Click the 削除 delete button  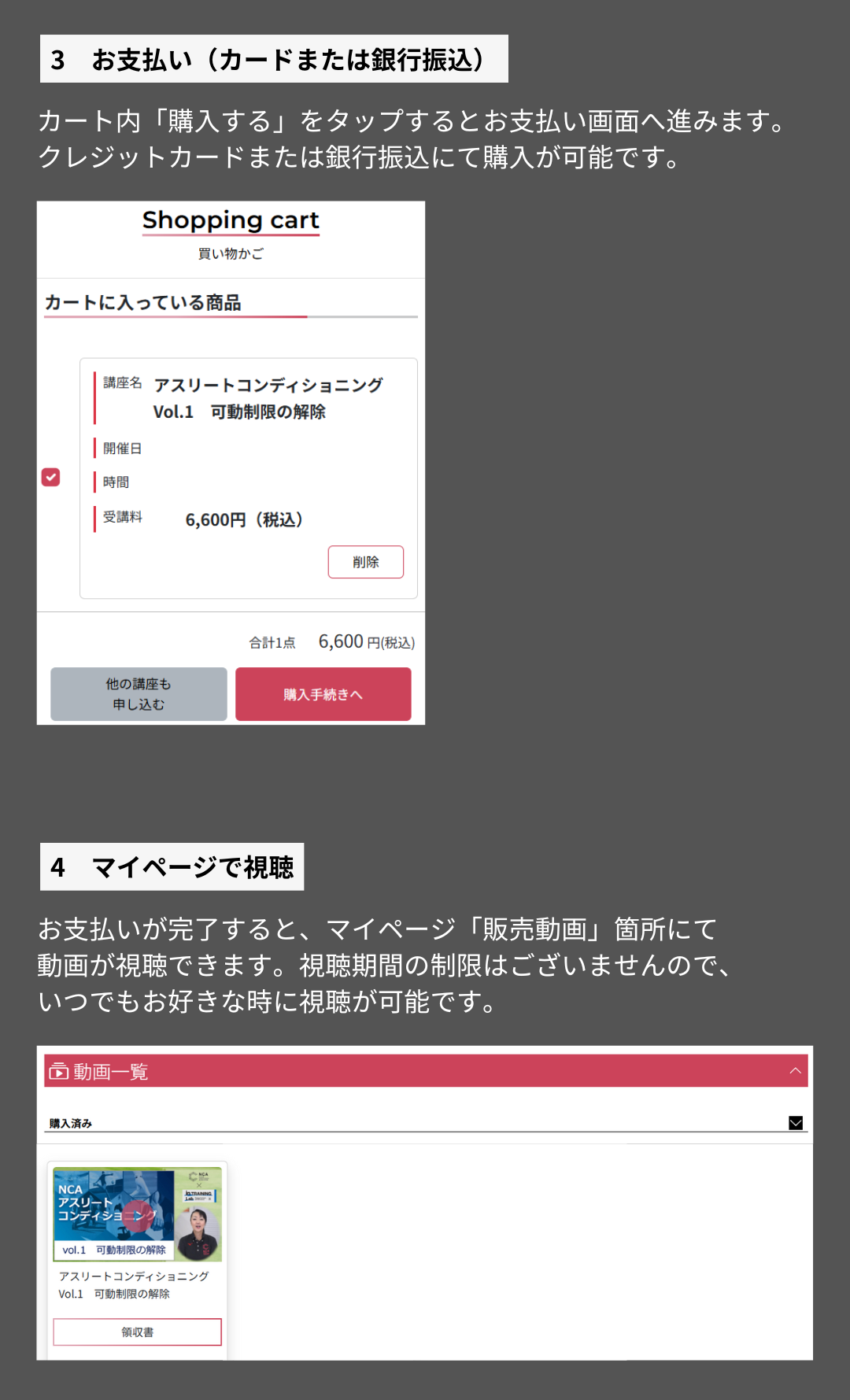tap(366, 562)
